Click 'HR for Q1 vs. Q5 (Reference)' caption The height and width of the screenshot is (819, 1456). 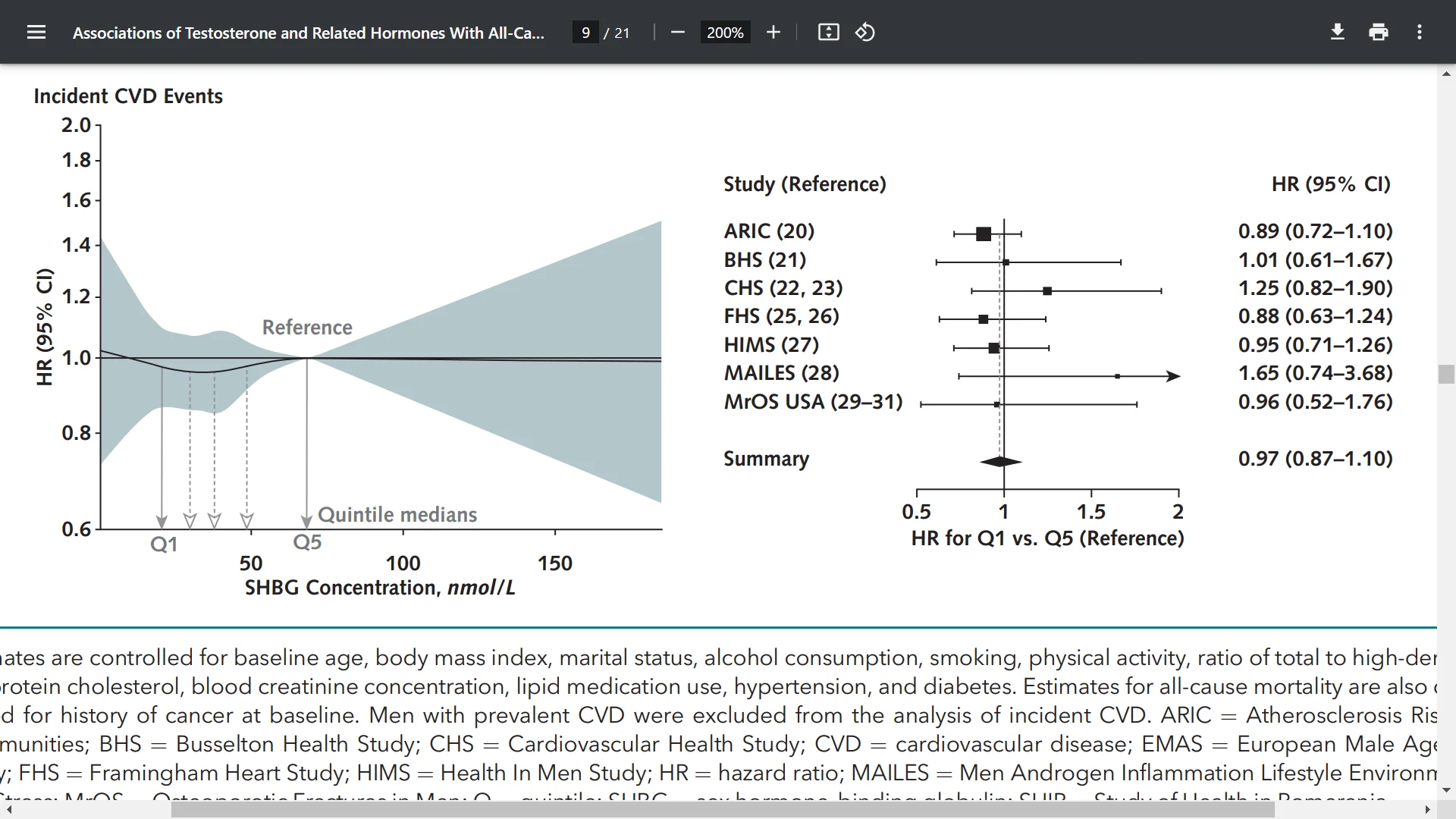(1047, 538)
